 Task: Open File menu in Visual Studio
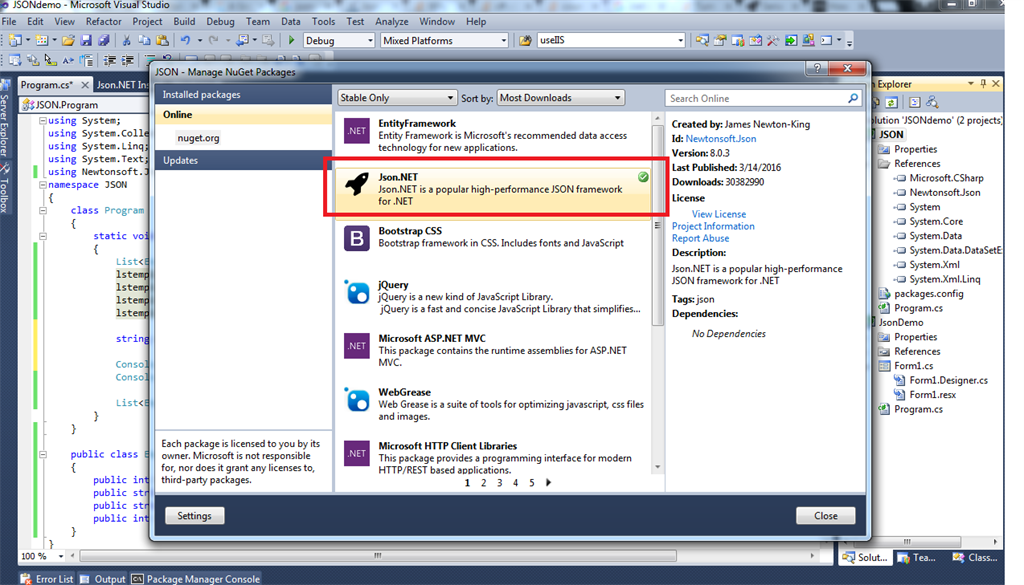[x=9, y=22]
